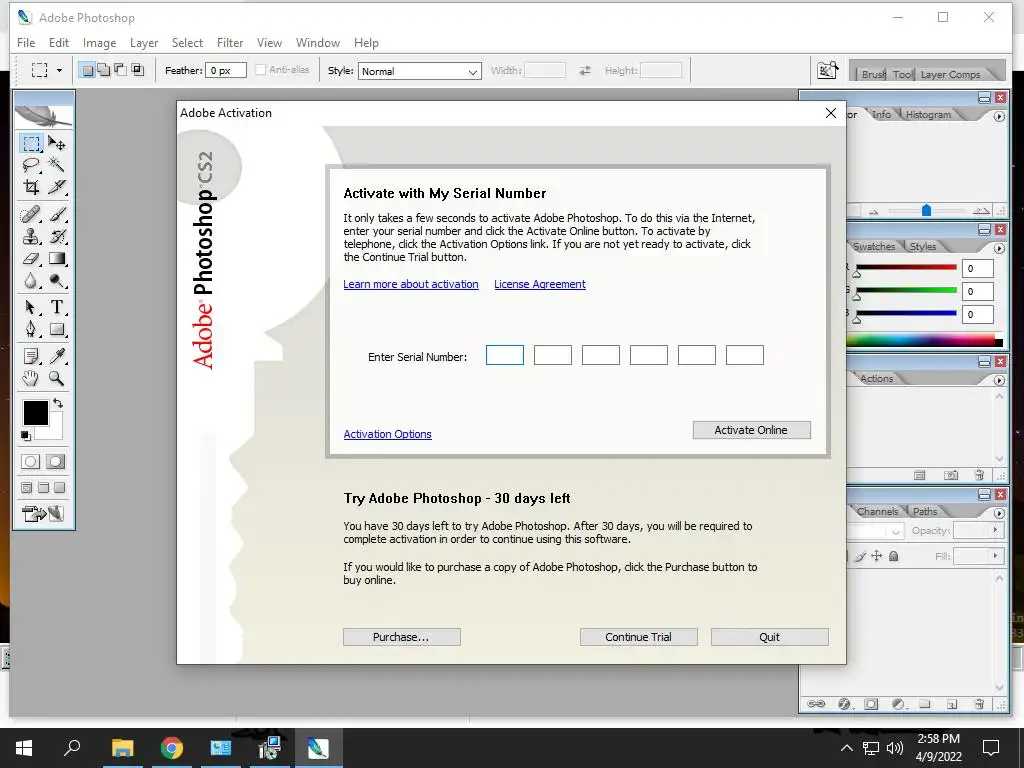Select the Blur tool
The image size is (1024, 768).
point(31,281)
